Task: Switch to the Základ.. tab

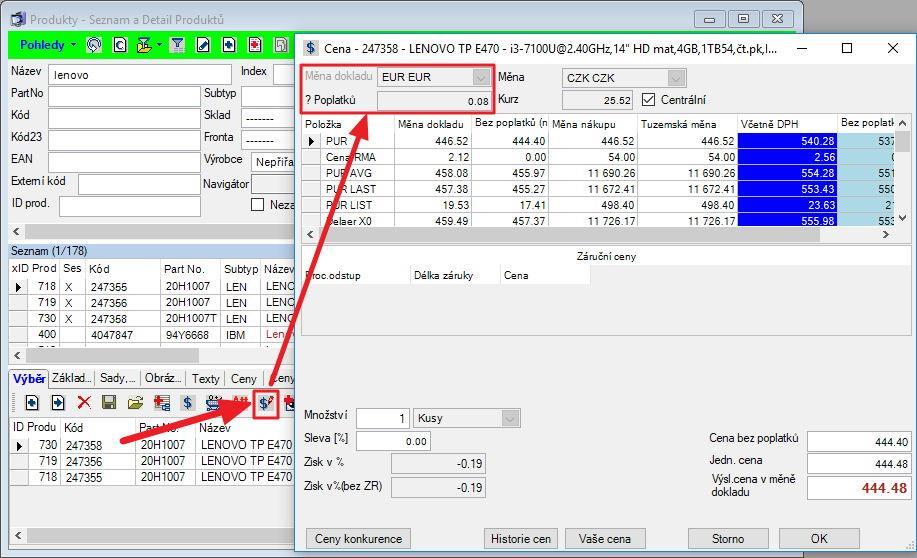Action: point(71,378)
